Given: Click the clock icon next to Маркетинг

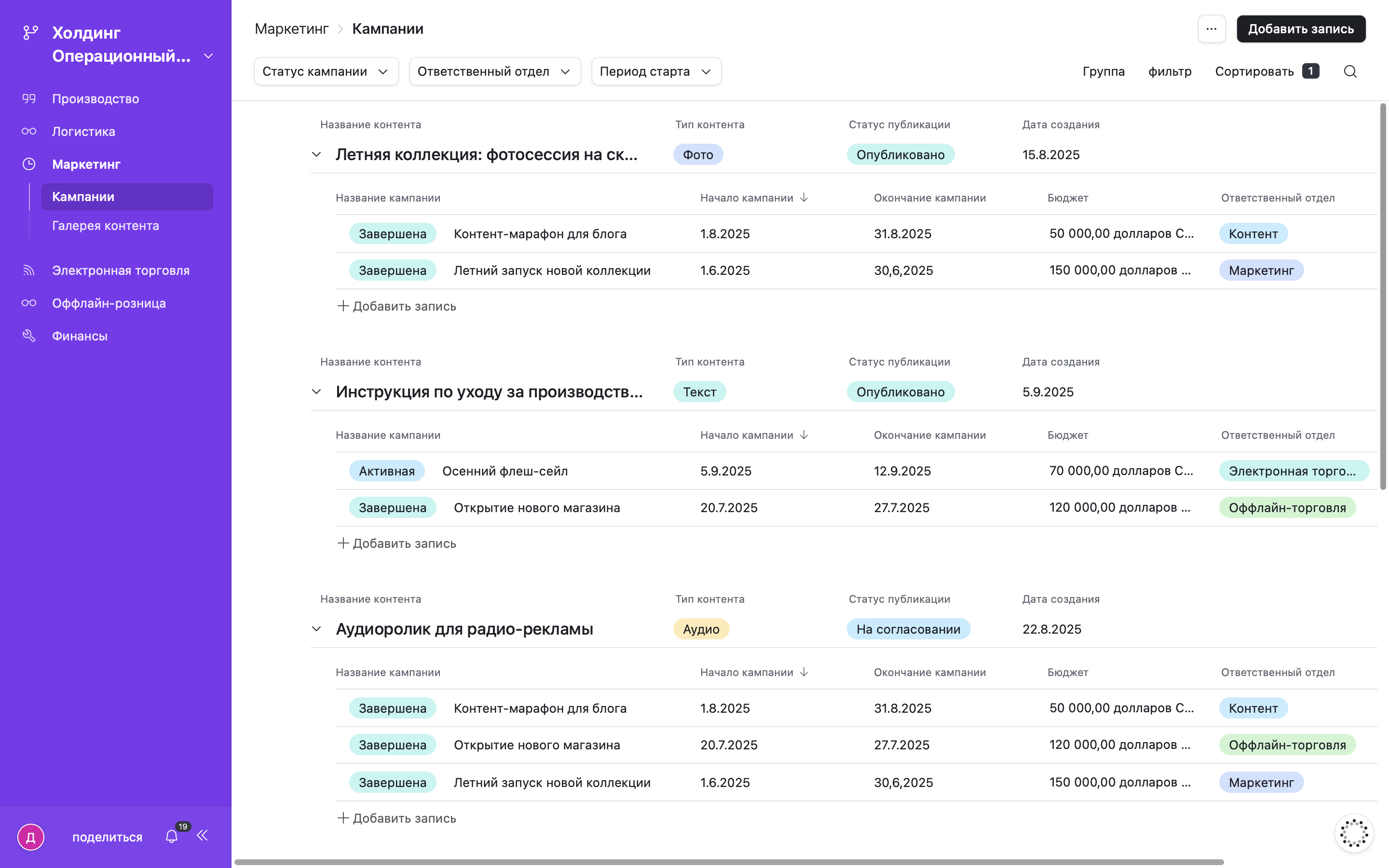Looking at the screenshot, I should coord(29,163).
